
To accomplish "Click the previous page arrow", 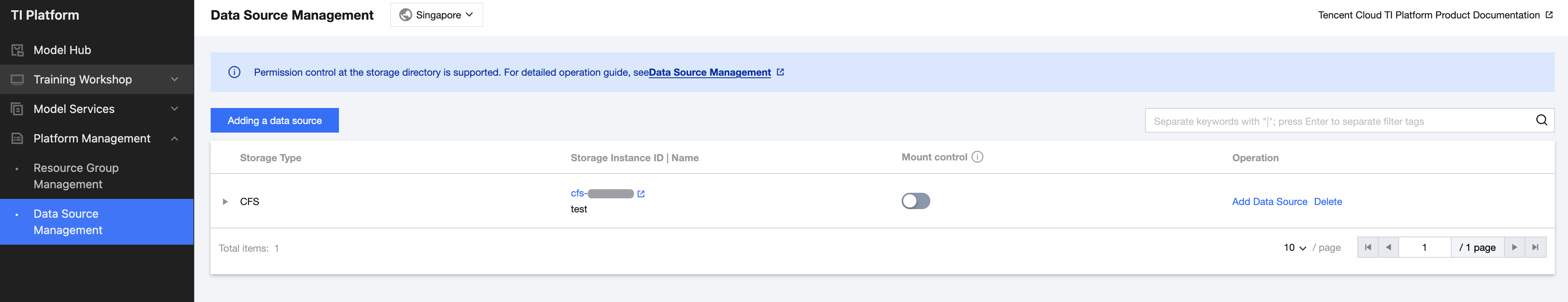I will 1388,247.
